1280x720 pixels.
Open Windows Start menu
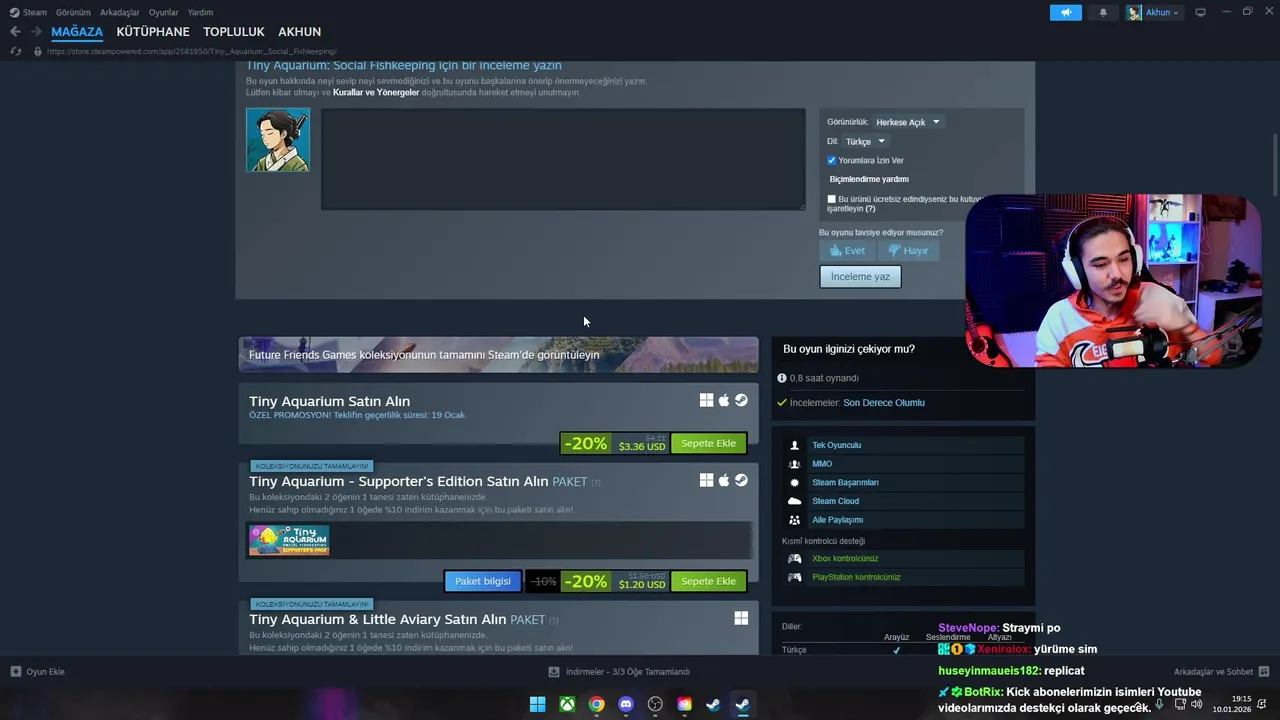pyautogui.click(x=537, y=704)
